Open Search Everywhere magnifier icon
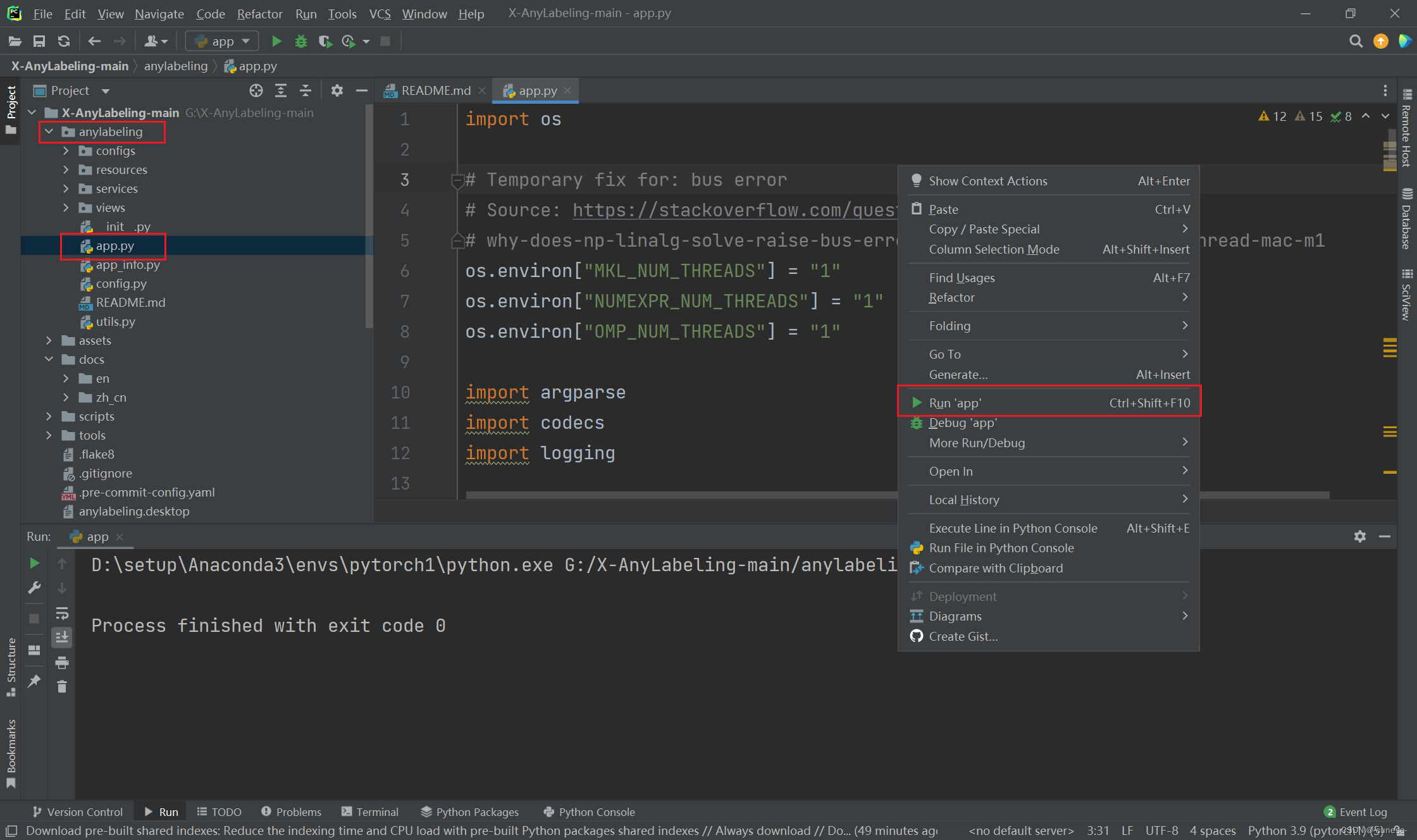This screenshot has height=840, width=1417. [1356, 41]
